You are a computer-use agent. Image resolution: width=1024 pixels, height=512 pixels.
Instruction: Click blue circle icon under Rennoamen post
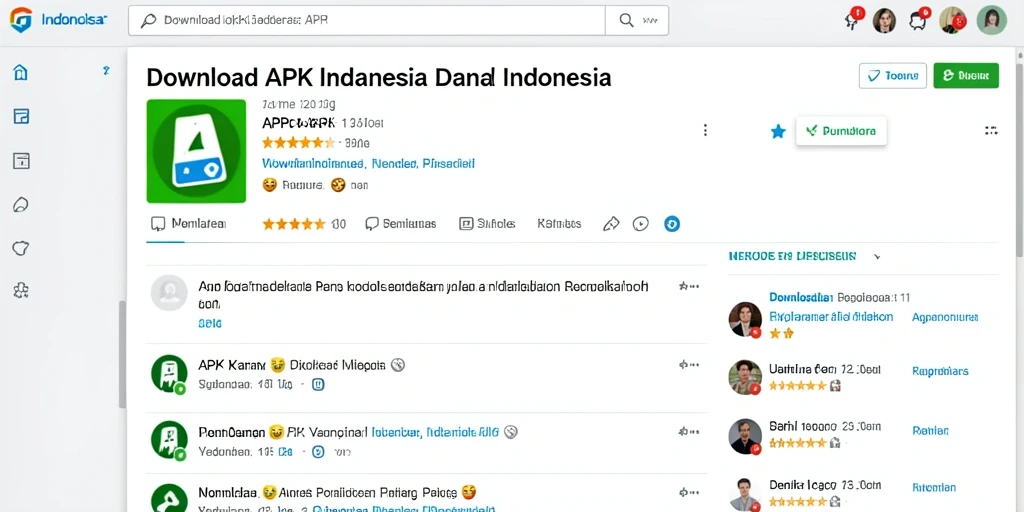(318, 451)
